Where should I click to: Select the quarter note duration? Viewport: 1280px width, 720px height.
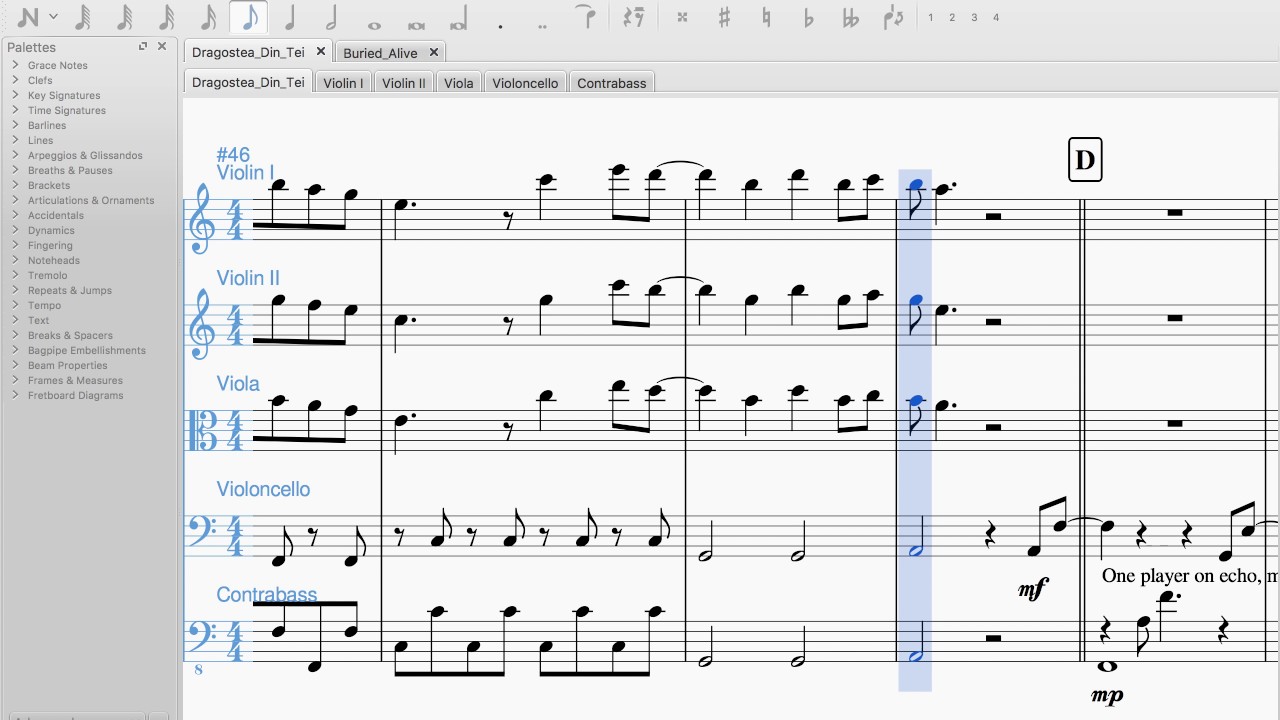[291, 17]
